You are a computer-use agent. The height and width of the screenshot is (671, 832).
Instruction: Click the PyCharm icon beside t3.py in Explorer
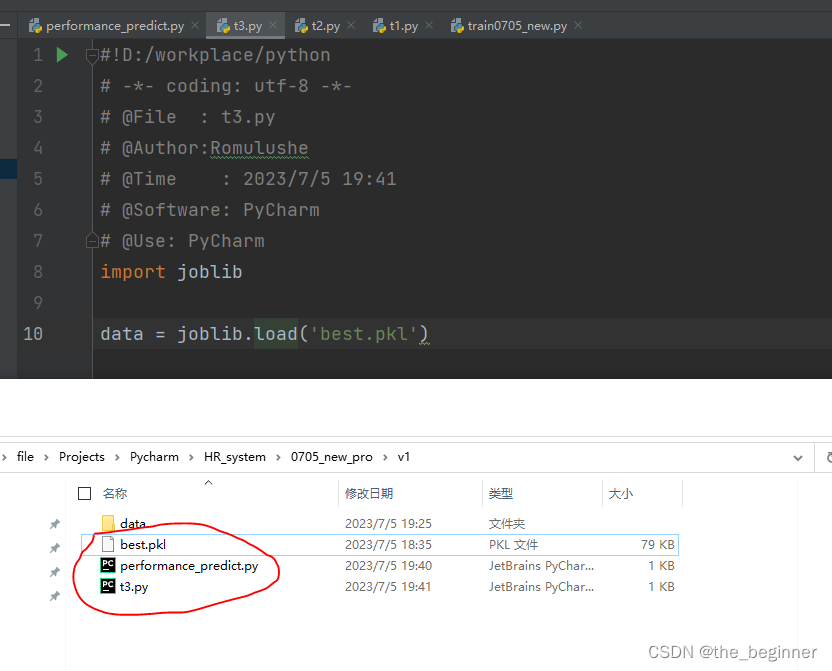[107, 587]
